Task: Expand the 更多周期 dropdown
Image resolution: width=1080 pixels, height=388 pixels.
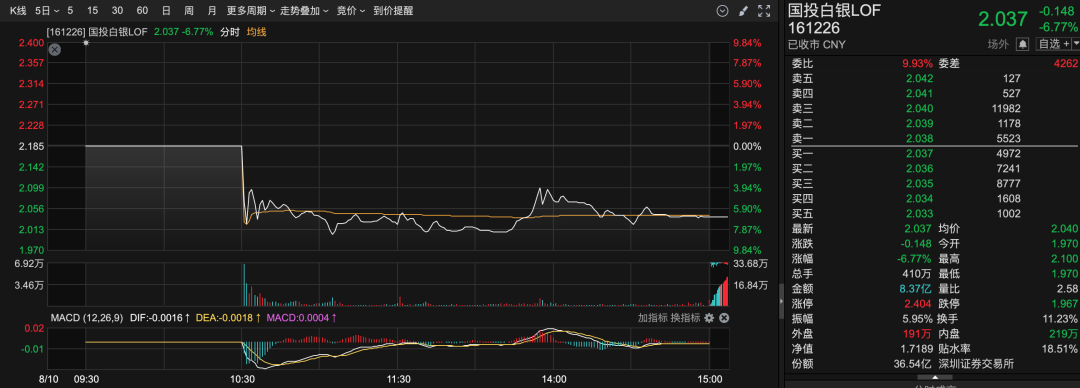Action: click(x=251, y=11)
